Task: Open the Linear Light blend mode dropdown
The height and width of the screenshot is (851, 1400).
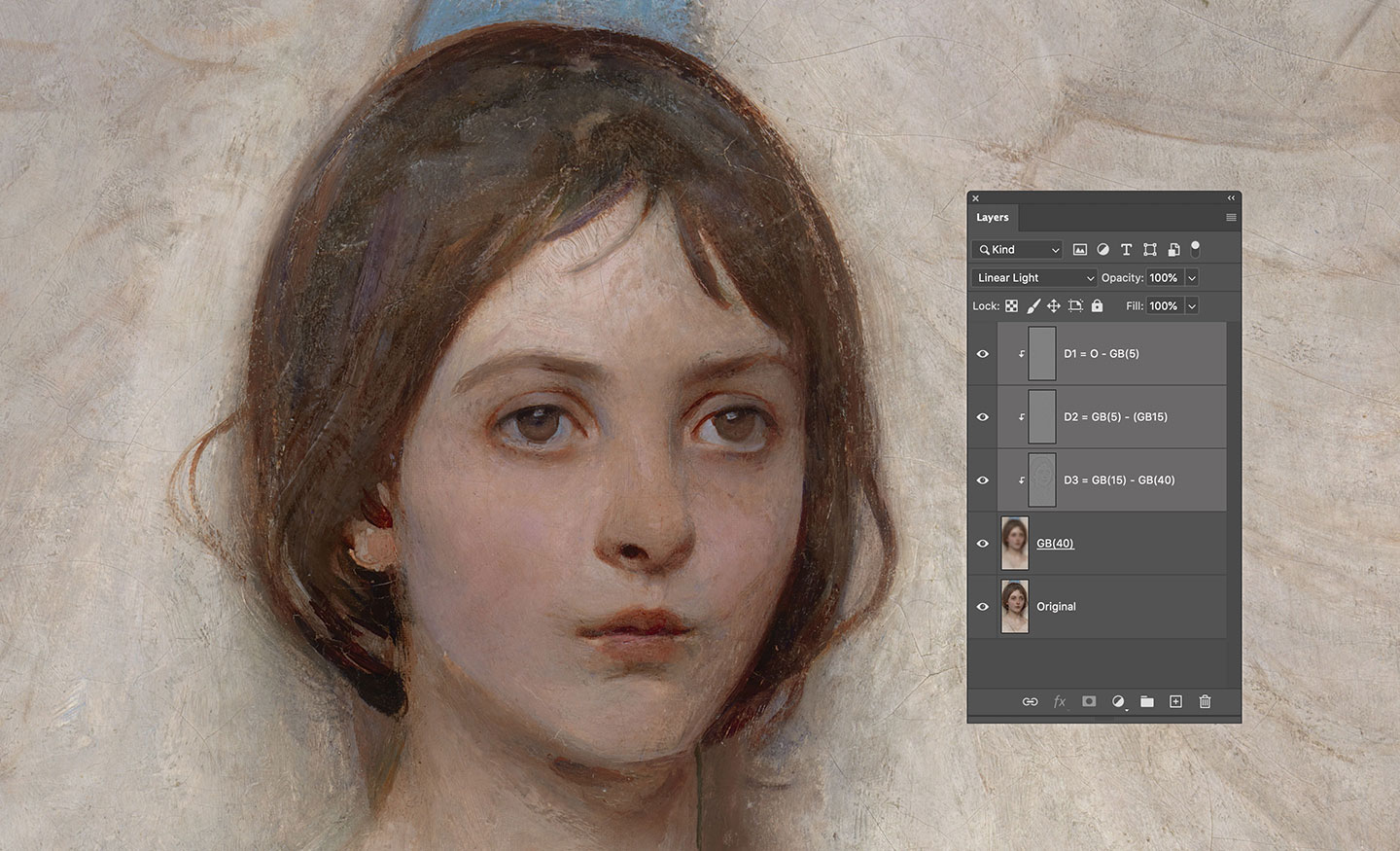Action: point(1034,278)
